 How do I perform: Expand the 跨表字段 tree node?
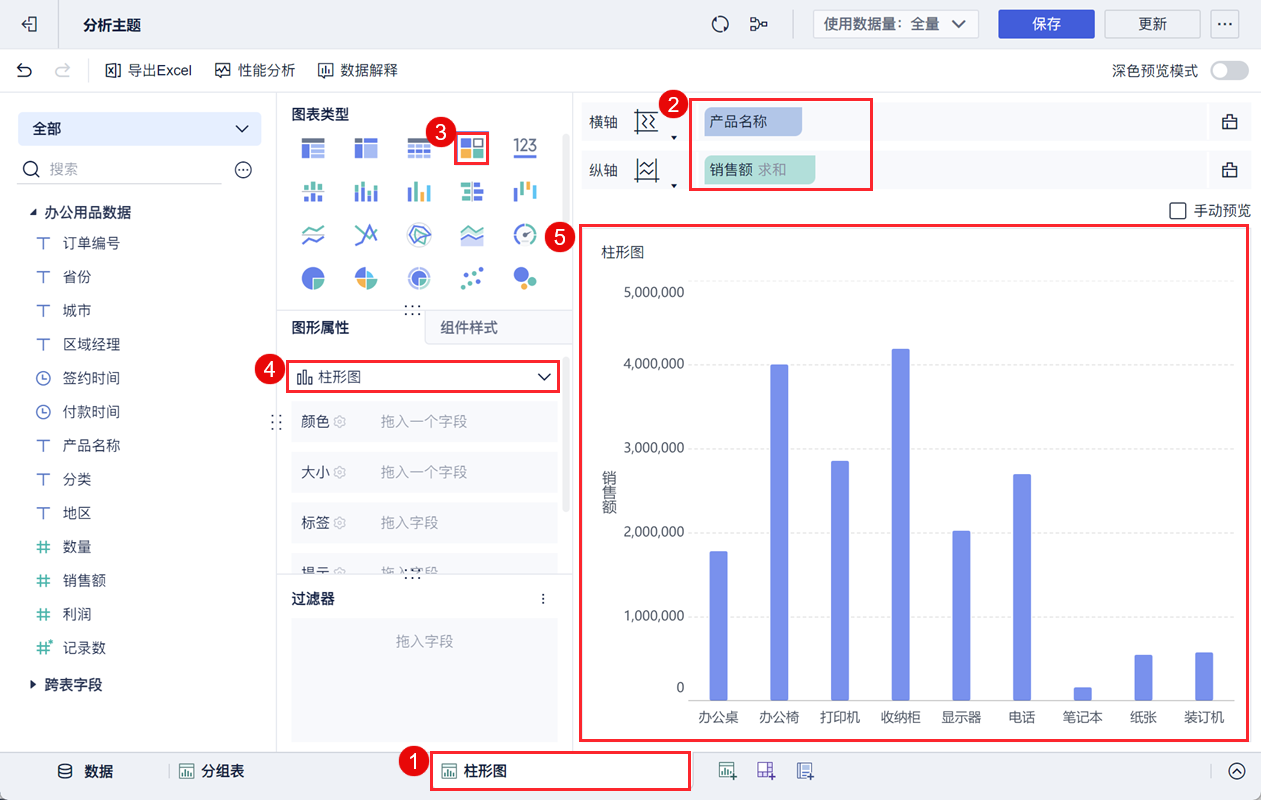33,685
